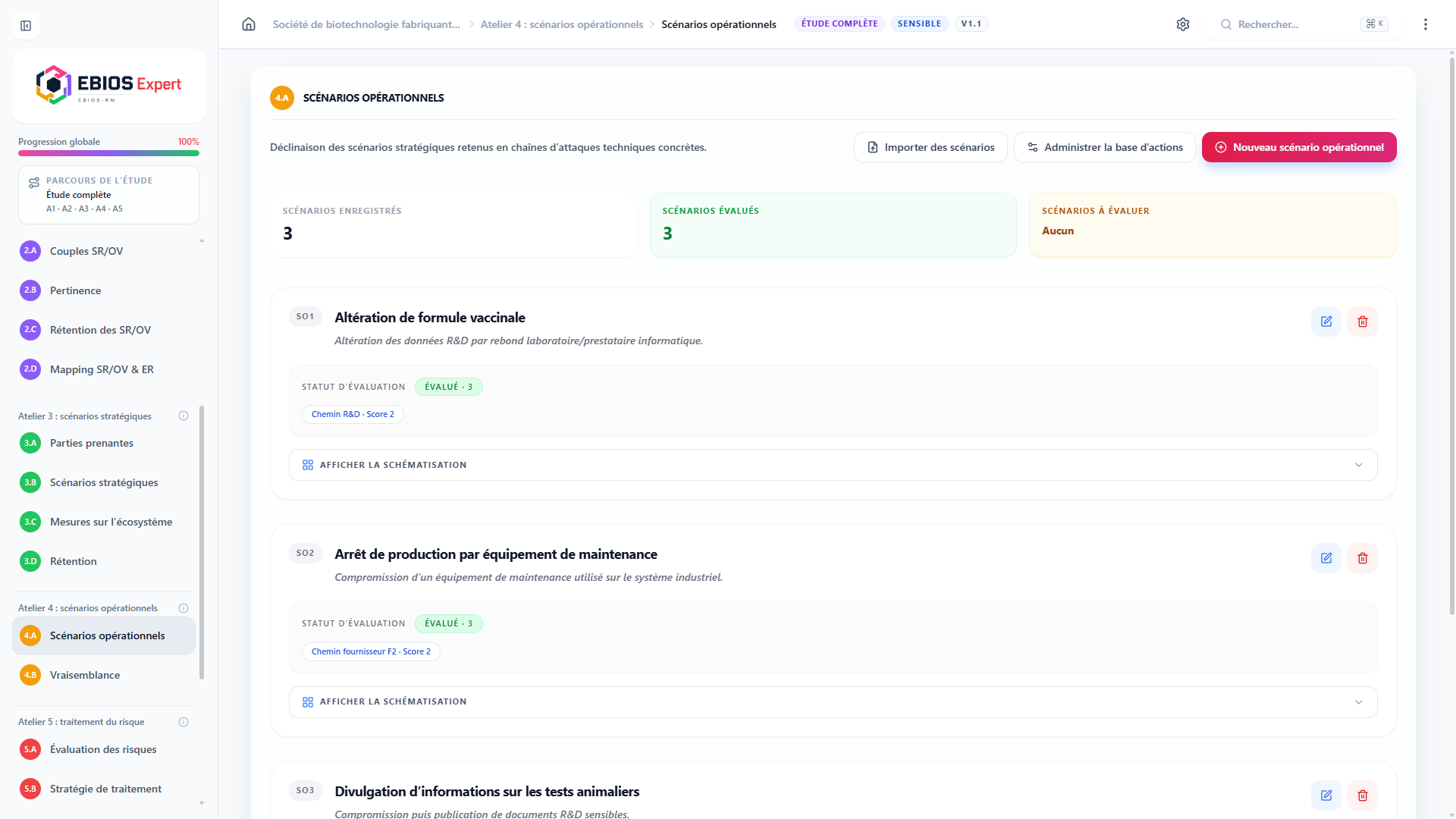Click Chemin fournisseur F2 · Score 2 tag
This screenshot has width=1456, height=819.
tap(371, 651)
